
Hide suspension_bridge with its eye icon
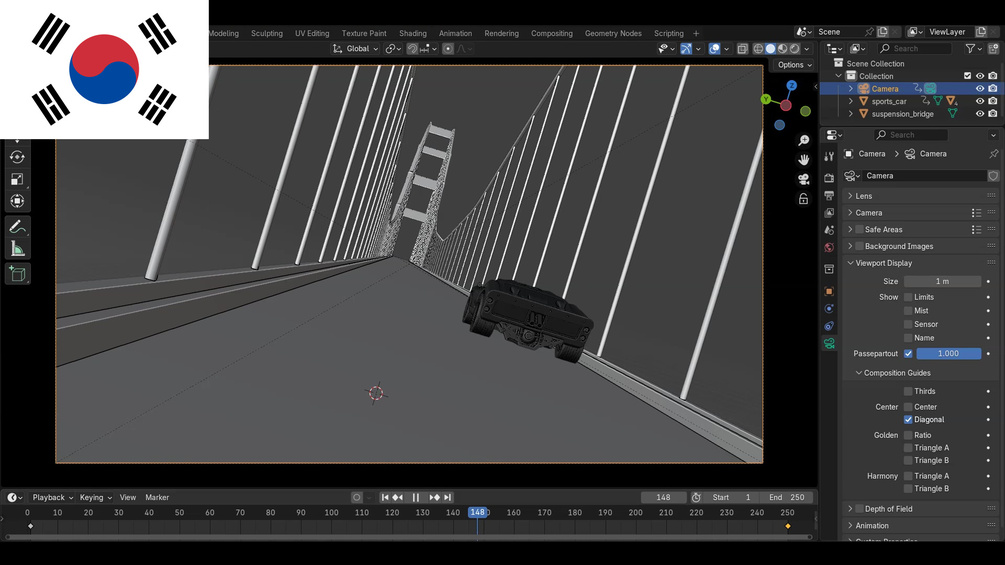979,114
